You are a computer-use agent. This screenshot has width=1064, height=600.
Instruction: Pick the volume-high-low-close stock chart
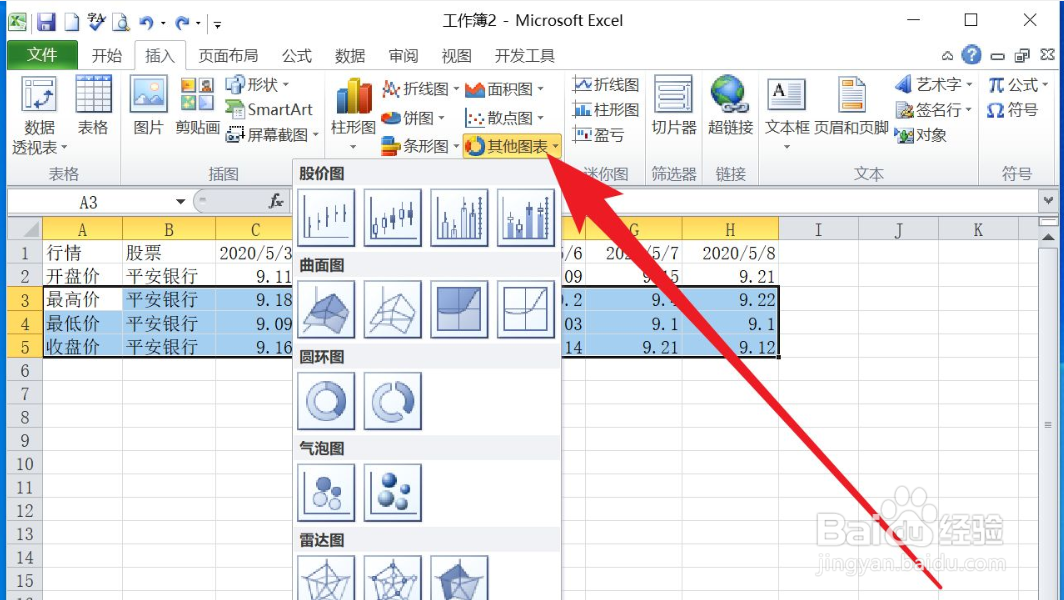point(459,217)
